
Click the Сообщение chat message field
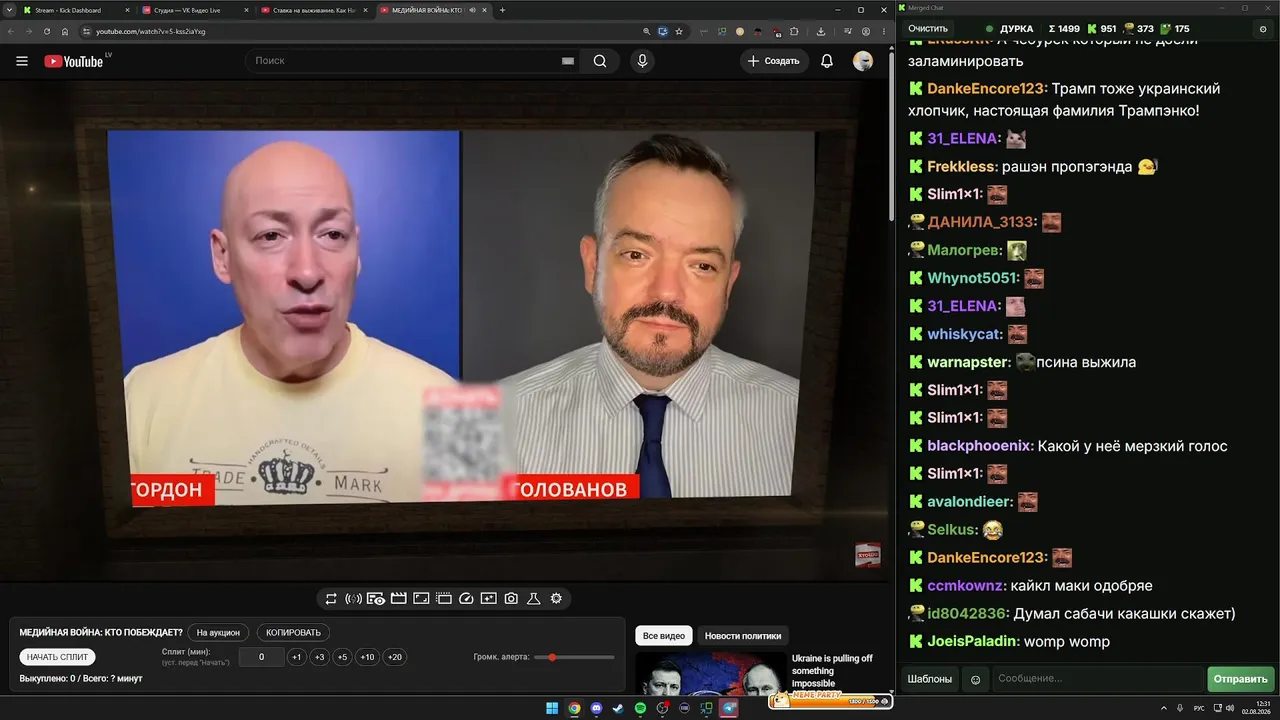pos(1097,679)
